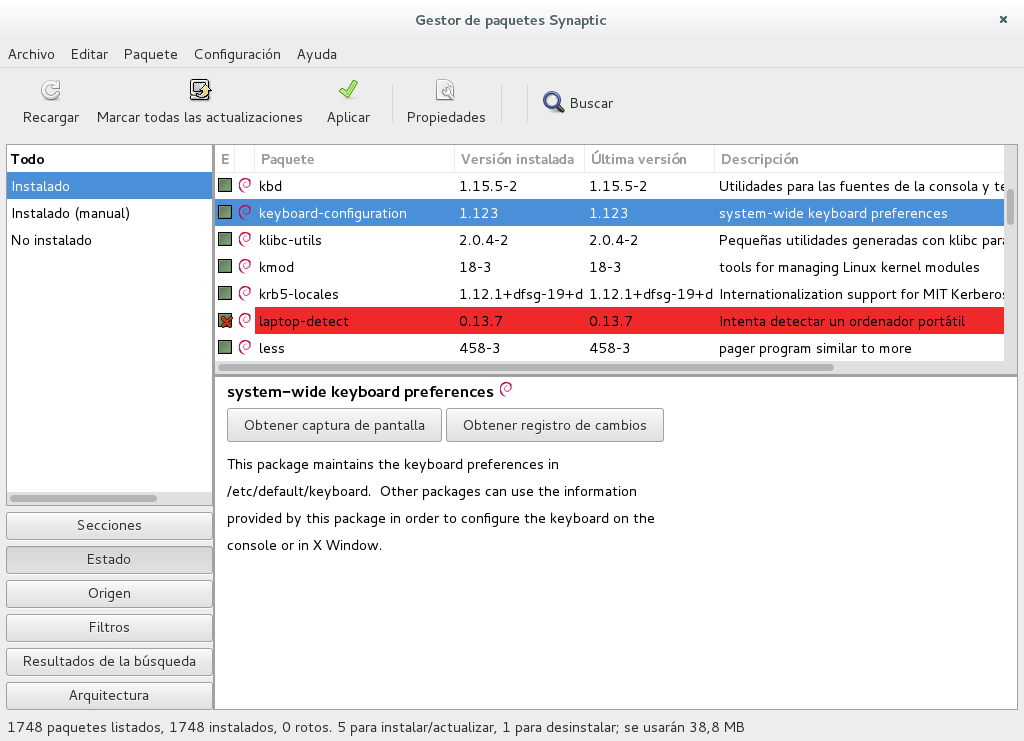Image resolution: width=1024 pixels, height=741 pixels.
Task: Click swirl icon beside system-wide keyboard preferences heading
Action: tap(506, 390)
